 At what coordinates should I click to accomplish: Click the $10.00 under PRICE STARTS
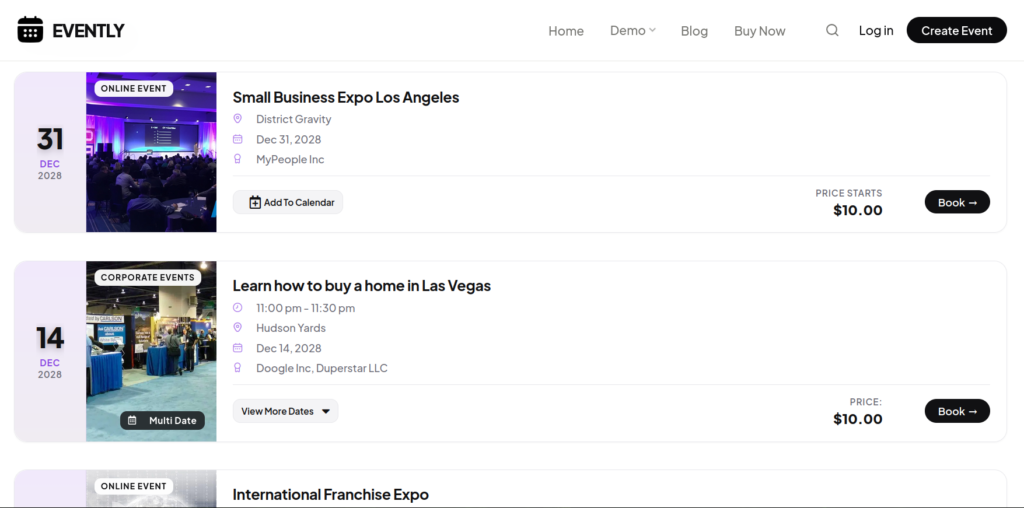tap(857, 210)
